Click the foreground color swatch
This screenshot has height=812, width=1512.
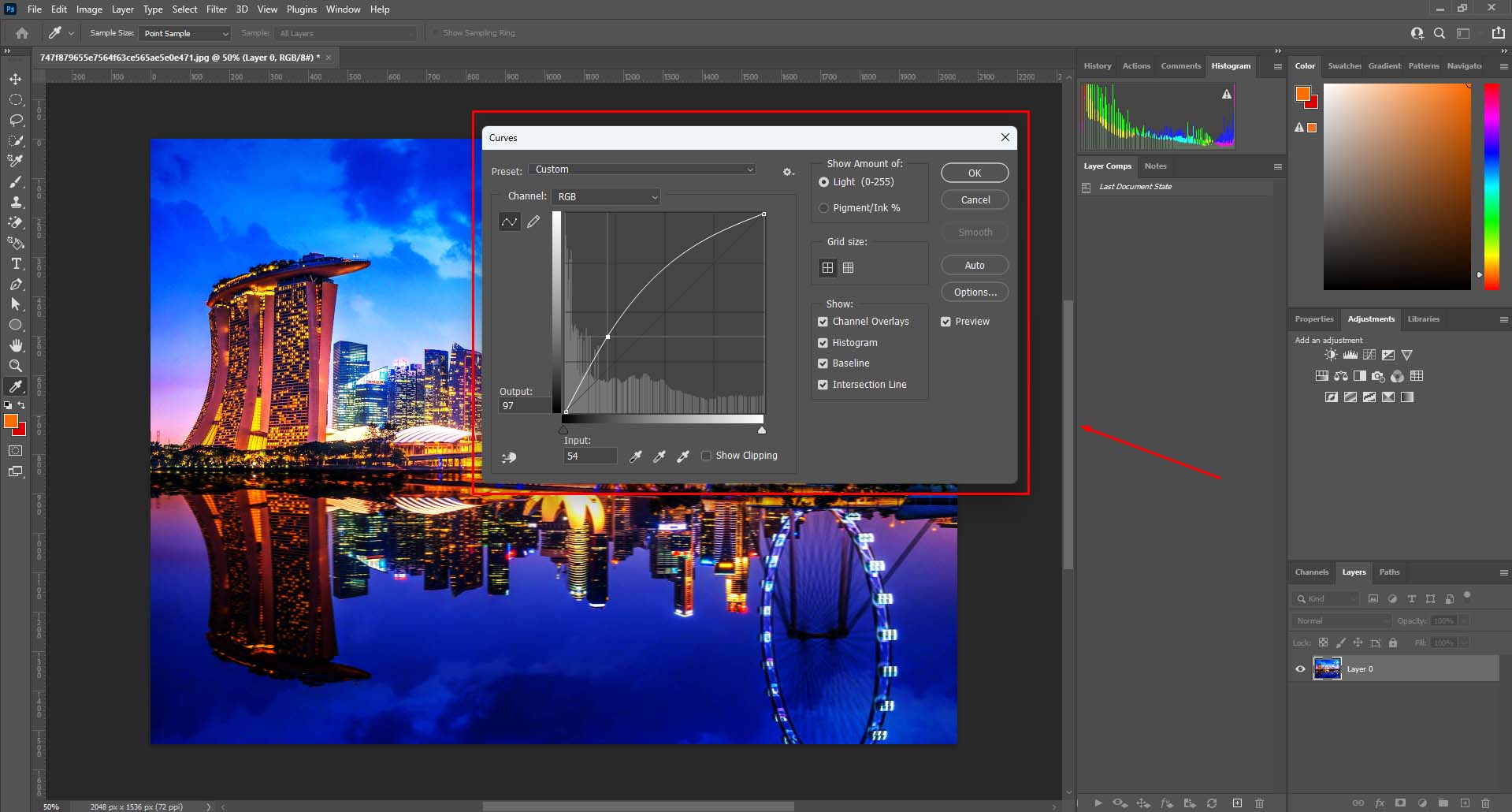10,420
